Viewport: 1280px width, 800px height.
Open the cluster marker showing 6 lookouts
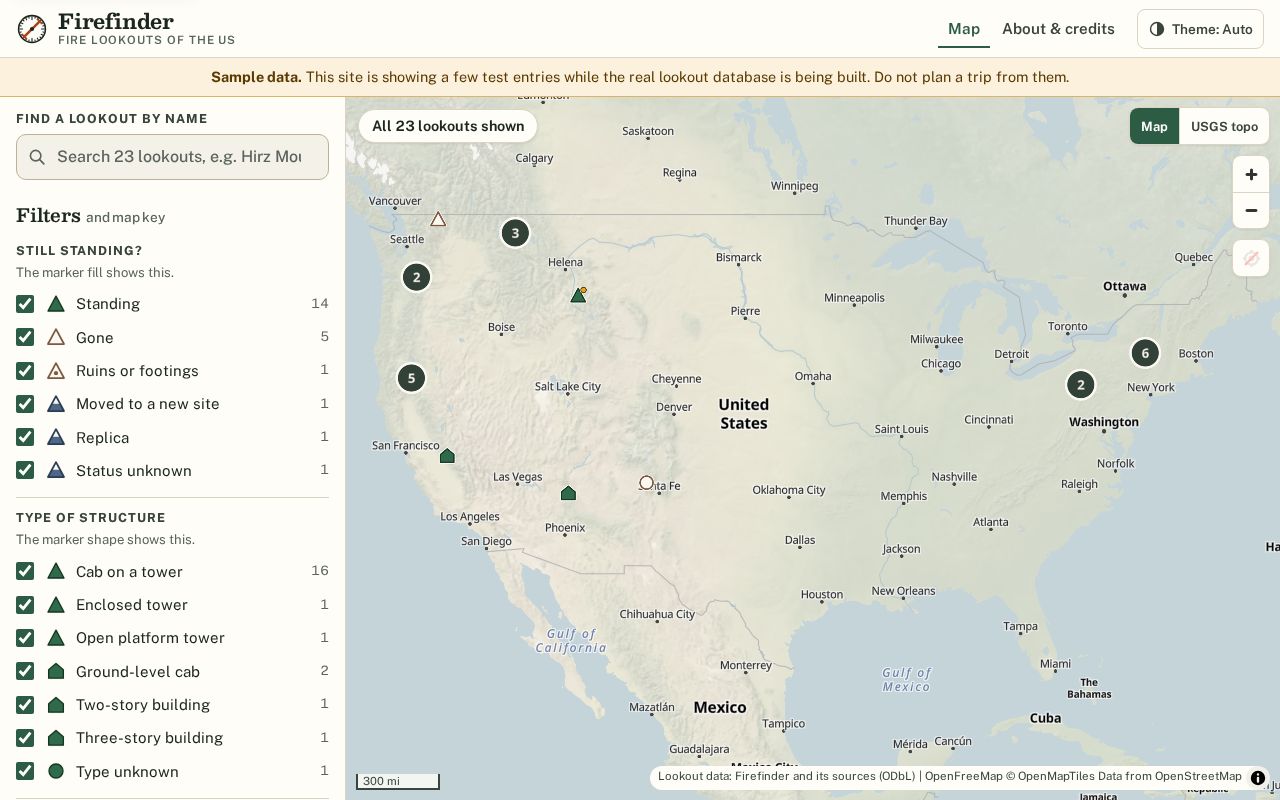(1145, 353)
